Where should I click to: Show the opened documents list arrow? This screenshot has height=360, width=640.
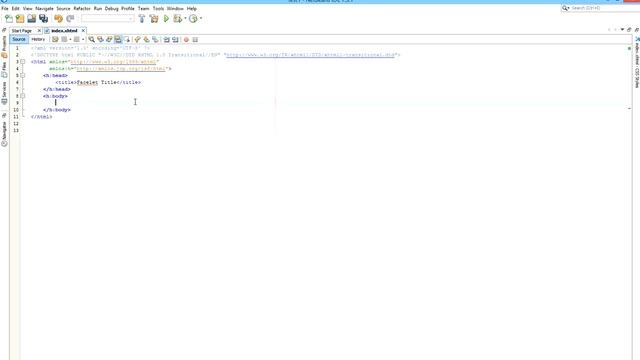622,29
